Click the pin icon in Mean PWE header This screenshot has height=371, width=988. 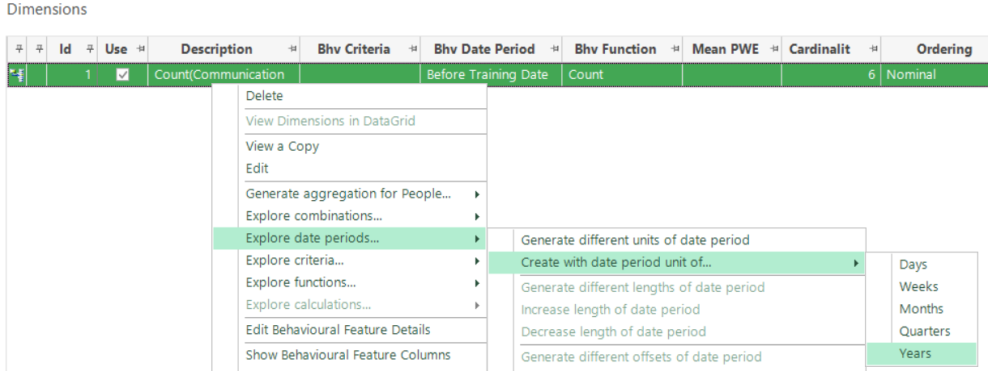point(774,49)
